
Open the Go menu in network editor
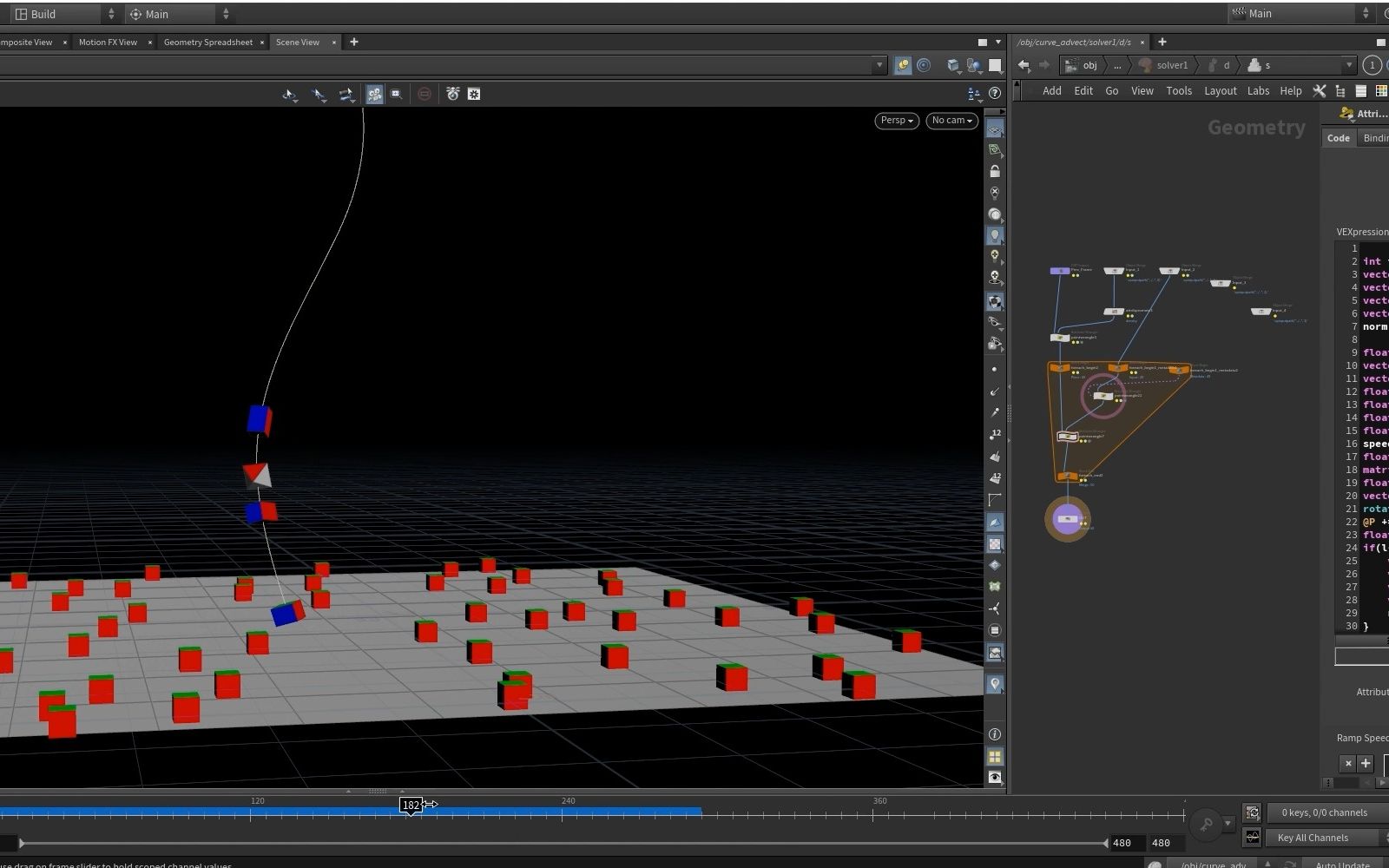(x=1111, y=91)
